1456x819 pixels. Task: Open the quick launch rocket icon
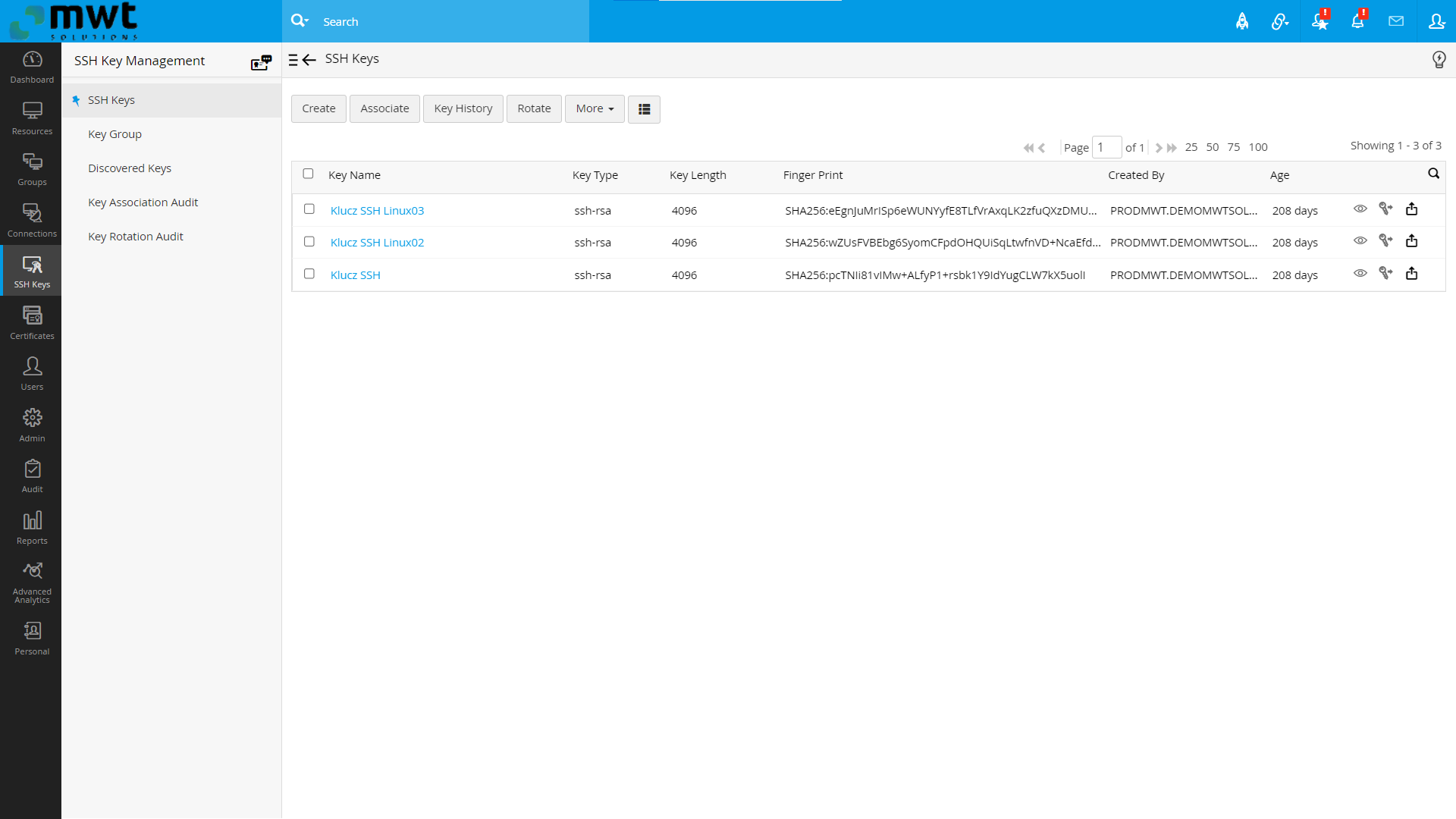tap(1242, 21)
